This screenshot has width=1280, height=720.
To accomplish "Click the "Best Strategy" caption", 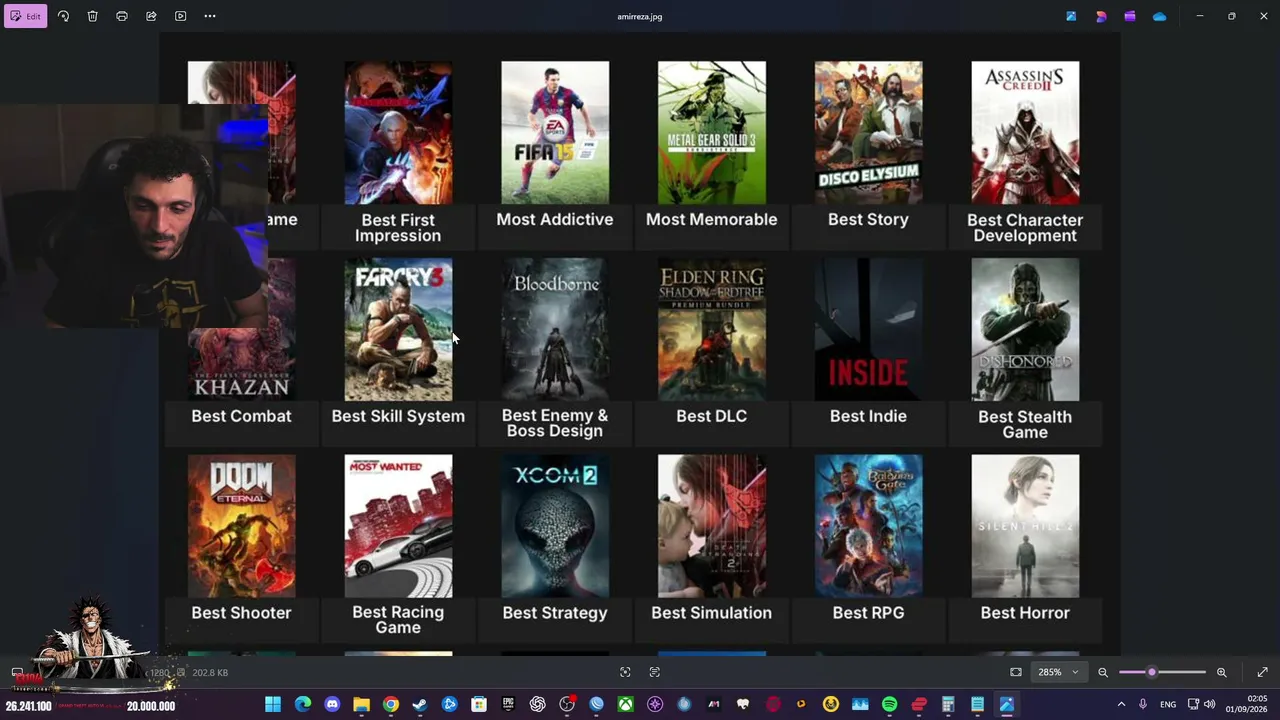I will pos(555,613).
